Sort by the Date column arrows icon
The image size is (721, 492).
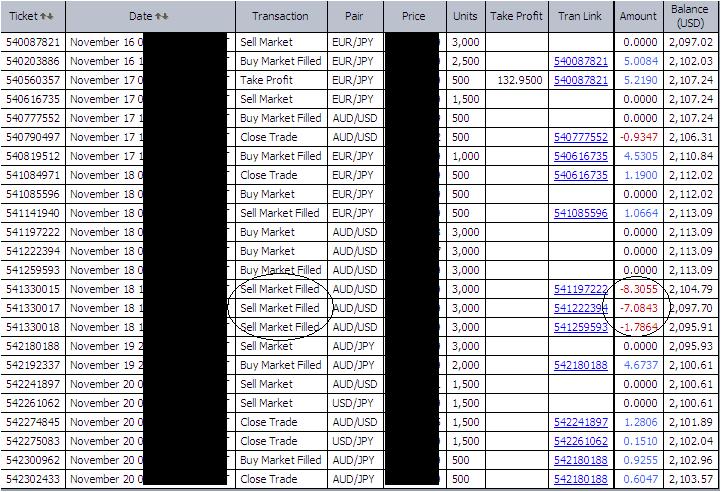point(161,16)
